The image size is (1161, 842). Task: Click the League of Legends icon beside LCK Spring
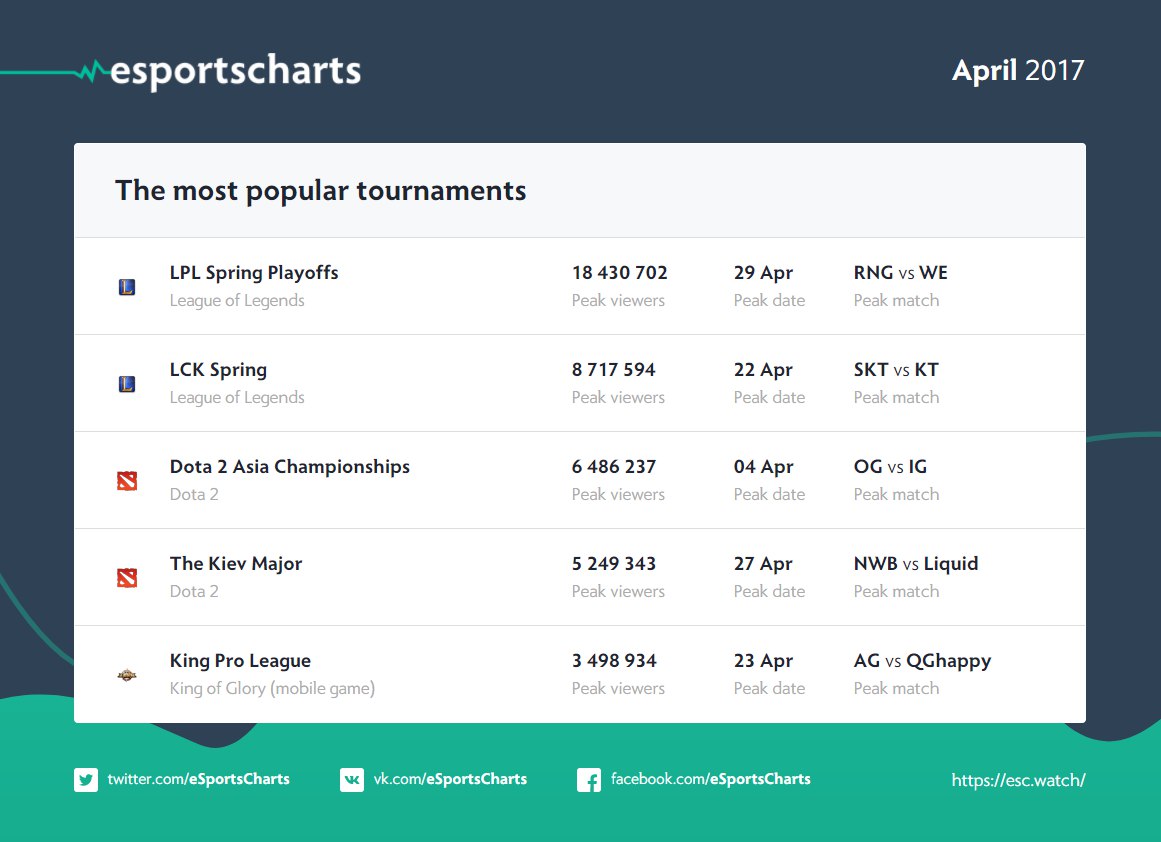click(127, 384)
